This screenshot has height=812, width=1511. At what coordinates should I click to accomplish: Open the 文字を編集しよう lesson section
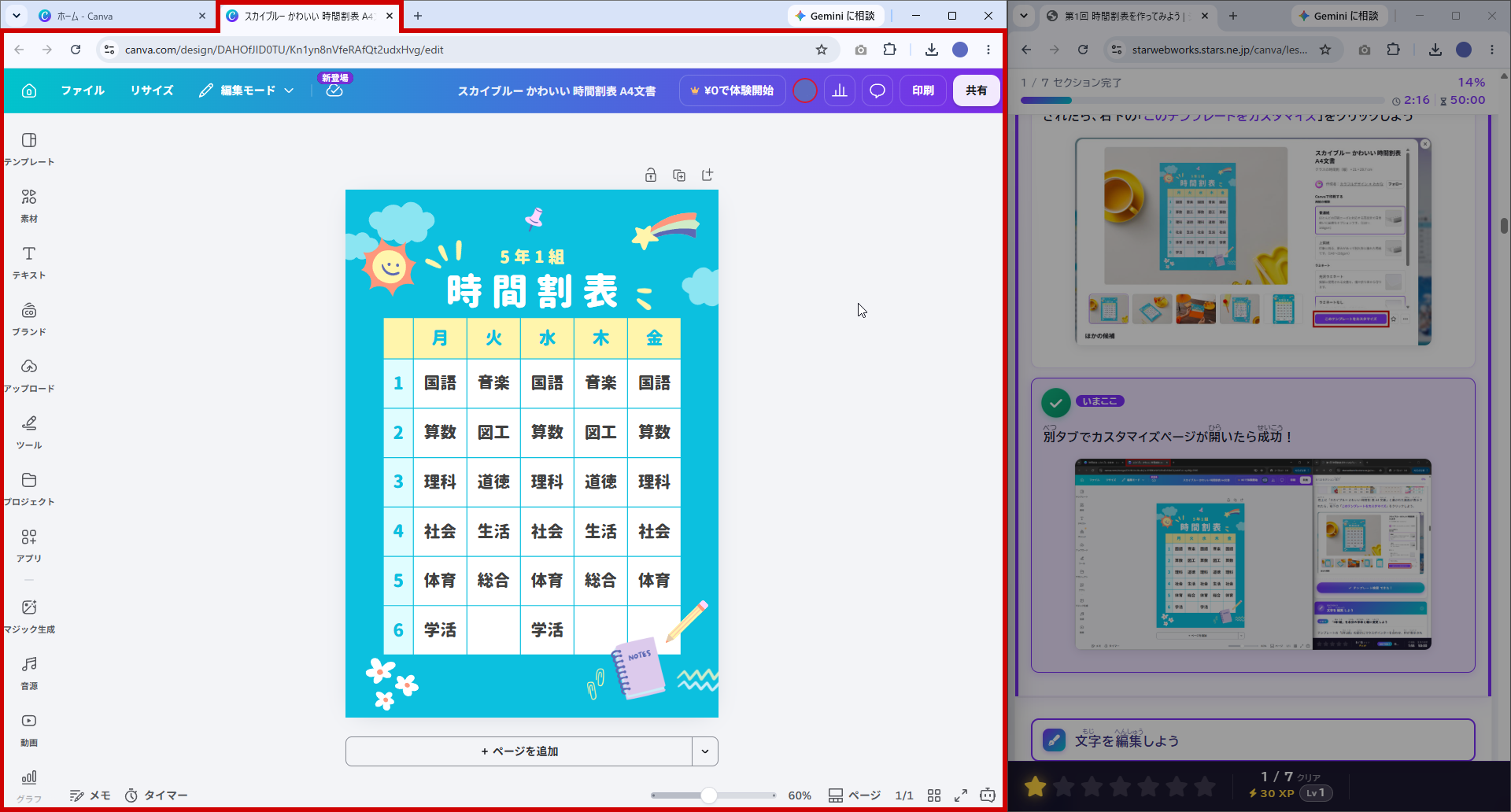pos(1253,740)
